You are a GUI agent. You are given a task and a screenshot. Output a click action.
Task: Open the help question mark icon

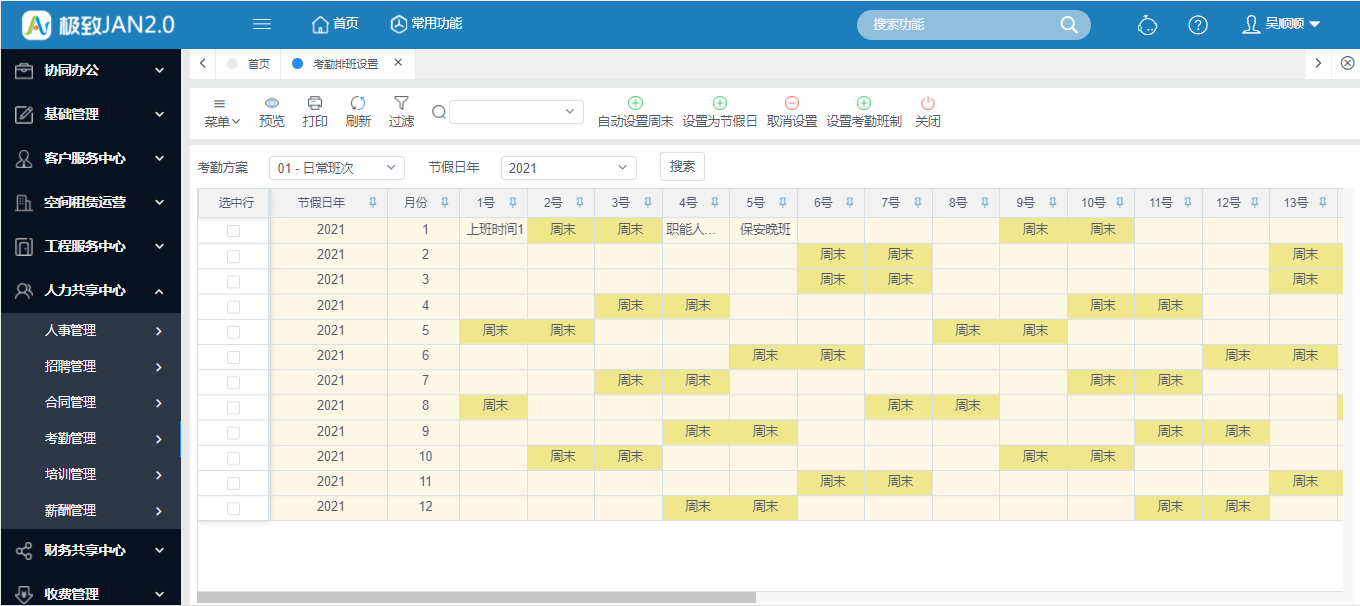point(1198,25)
